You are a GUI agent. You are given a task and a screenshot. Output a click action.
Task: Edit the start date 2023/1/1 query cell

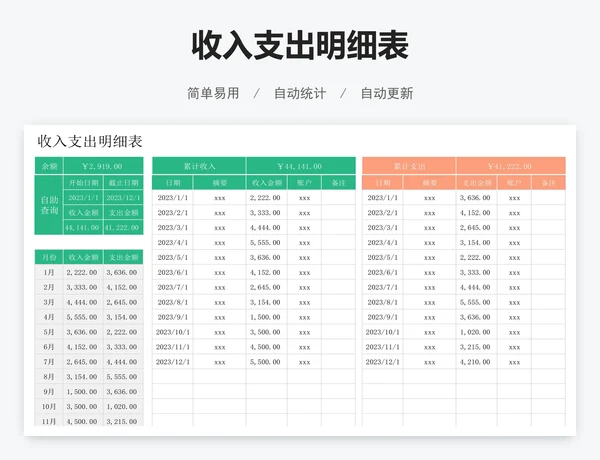pos(83,197)
